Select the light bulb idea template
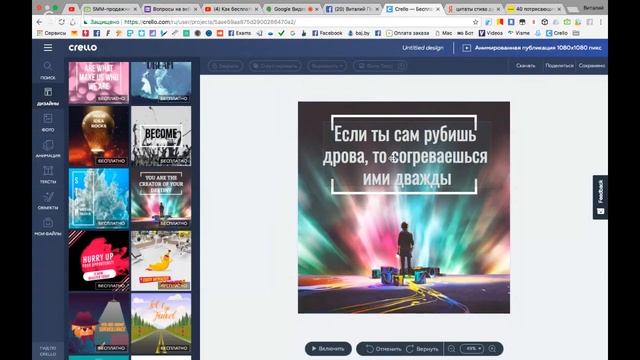640x360 pixels. (x=99, y=136)
